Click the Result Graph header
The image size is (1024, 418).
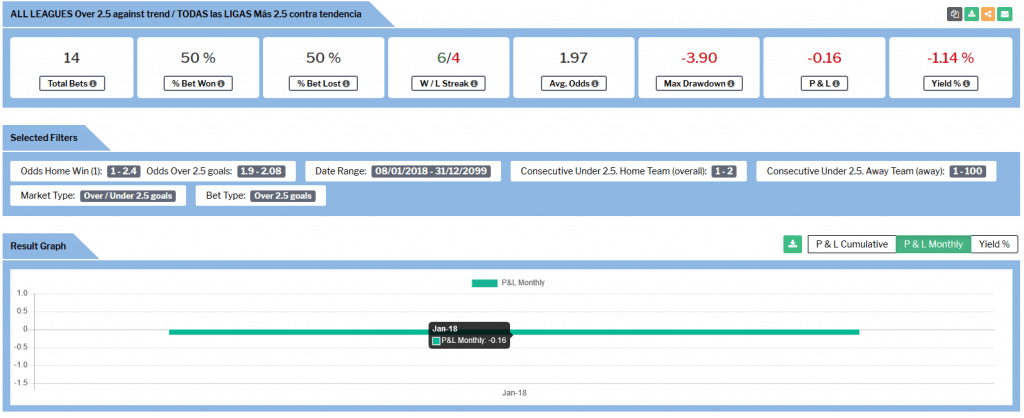pyautogui.click(x=39, y=246)
